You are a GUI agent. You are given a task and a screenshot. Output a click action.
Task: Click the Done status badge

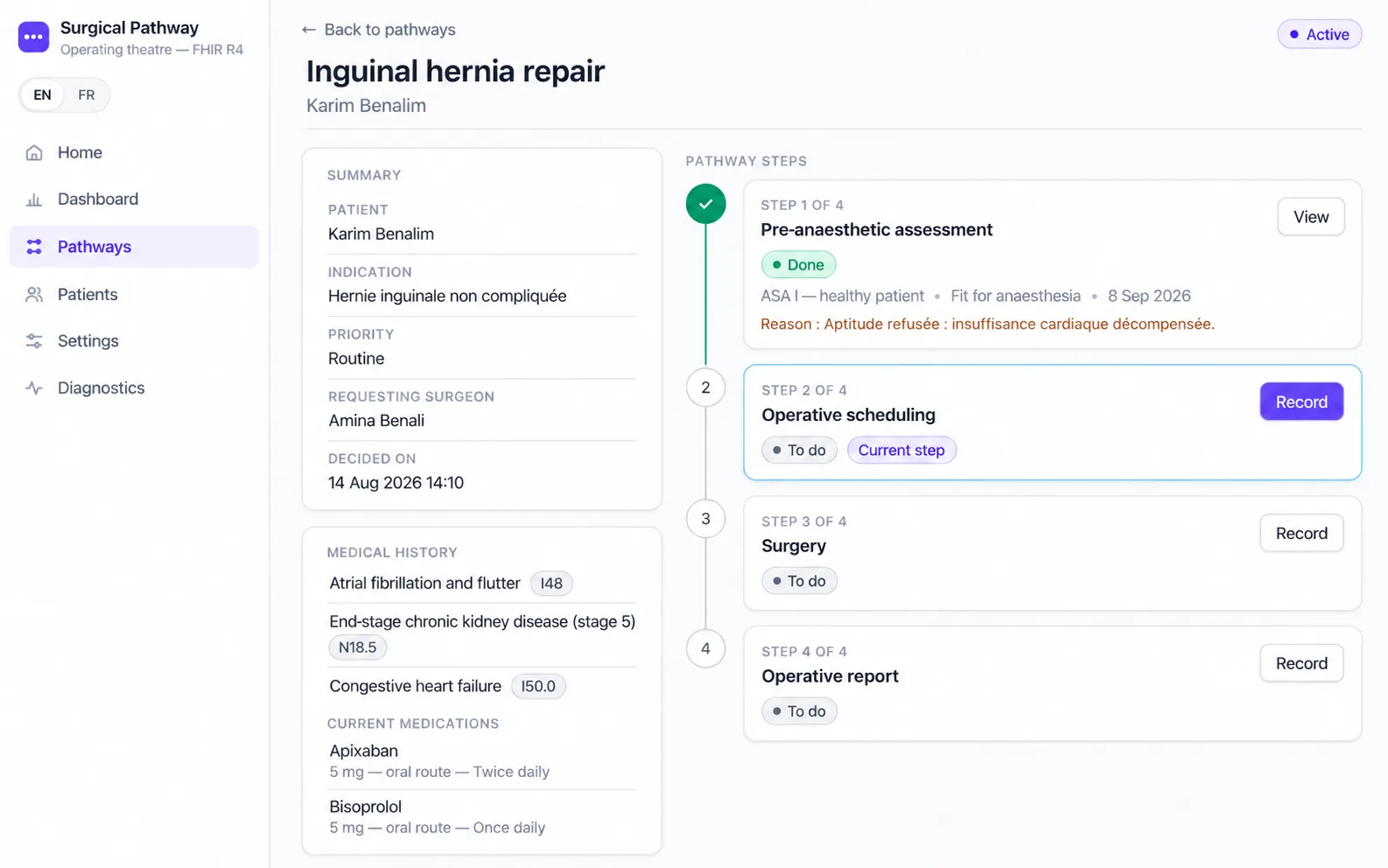[798, 265]
